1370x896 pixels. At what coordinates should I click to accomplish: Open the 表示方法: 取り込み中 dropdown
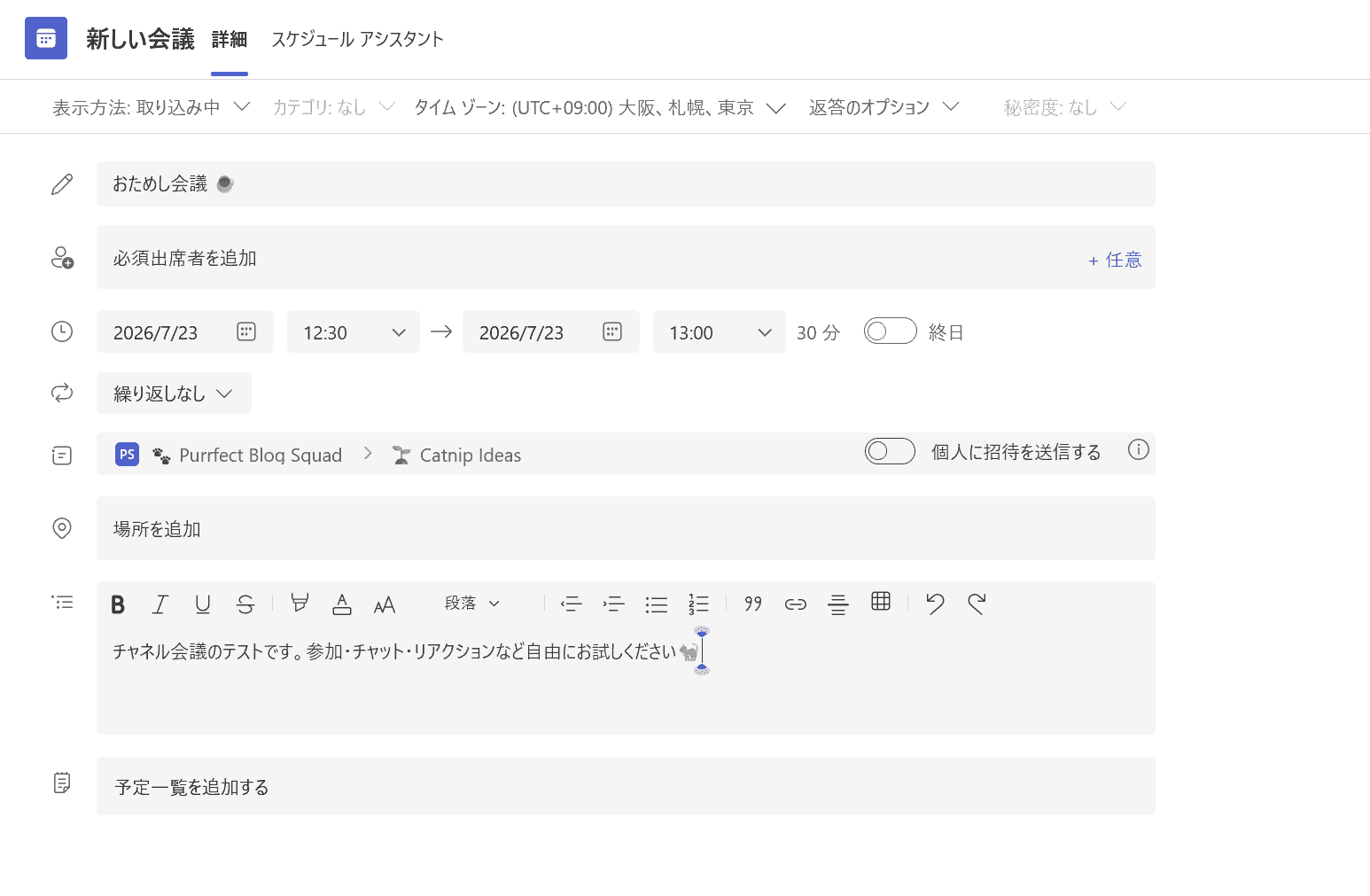tap(152, 107)
